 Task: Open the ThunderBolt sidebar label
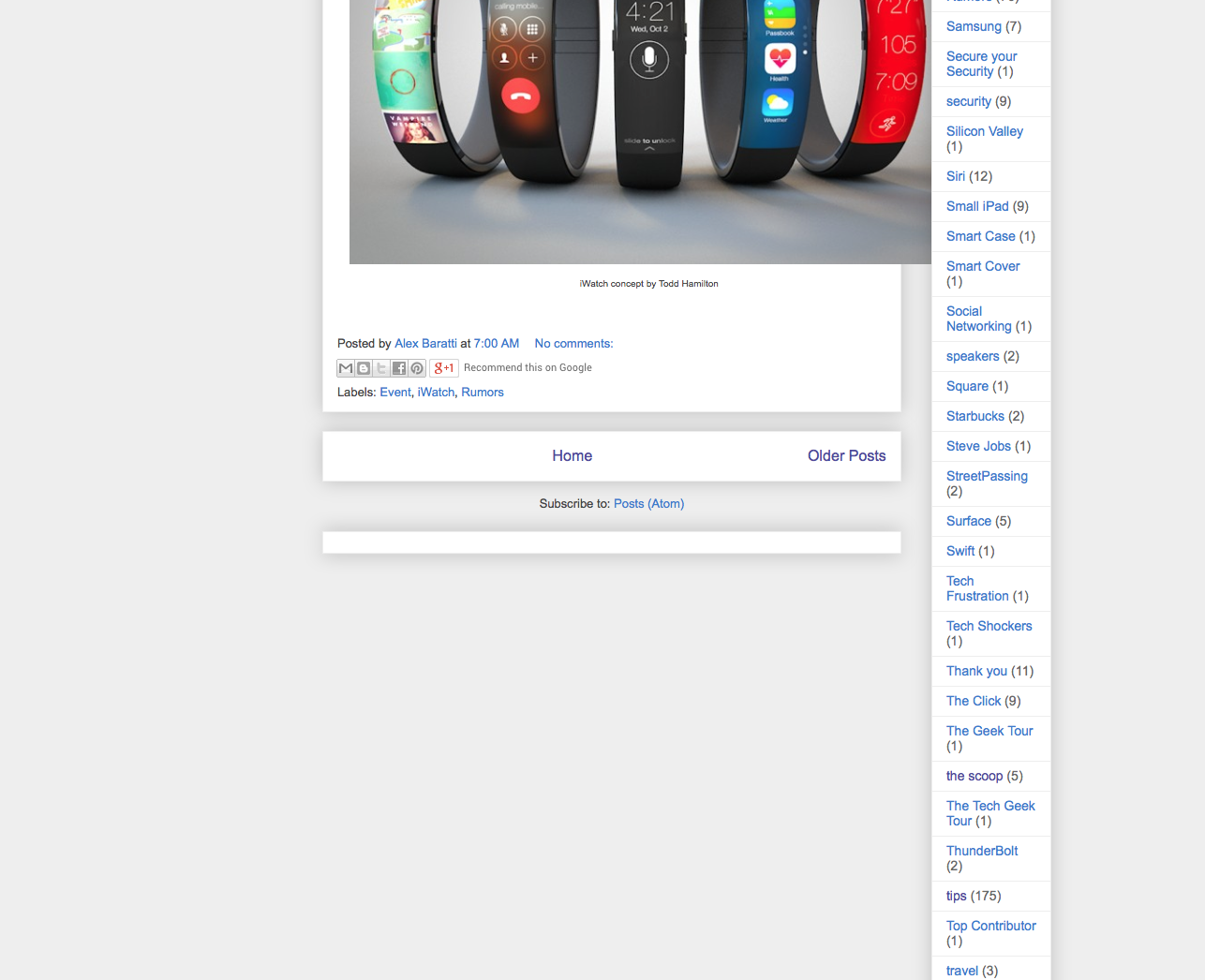(x=982, y=851)
